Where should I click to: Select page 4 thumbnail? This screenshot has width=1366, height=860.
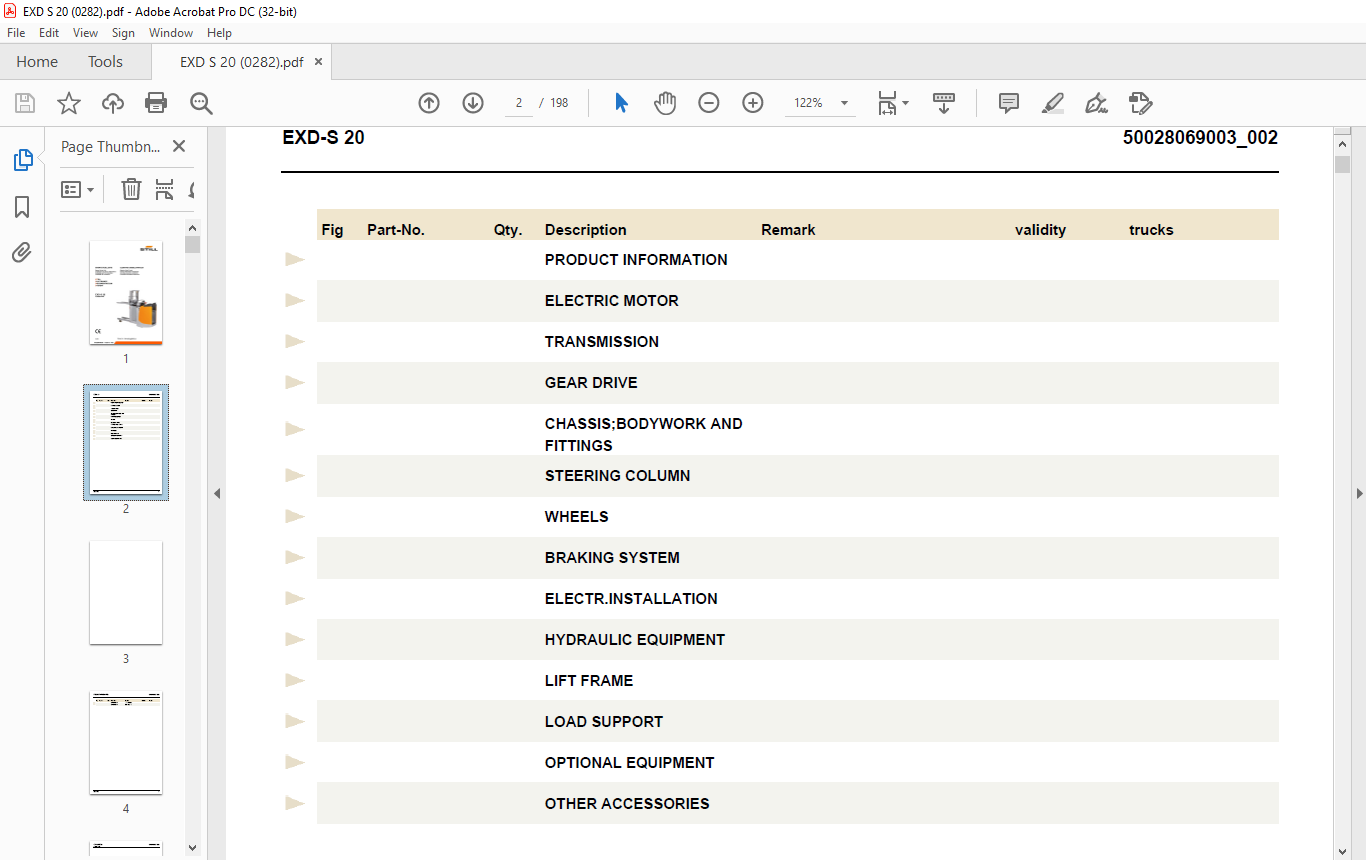[126, 743]
